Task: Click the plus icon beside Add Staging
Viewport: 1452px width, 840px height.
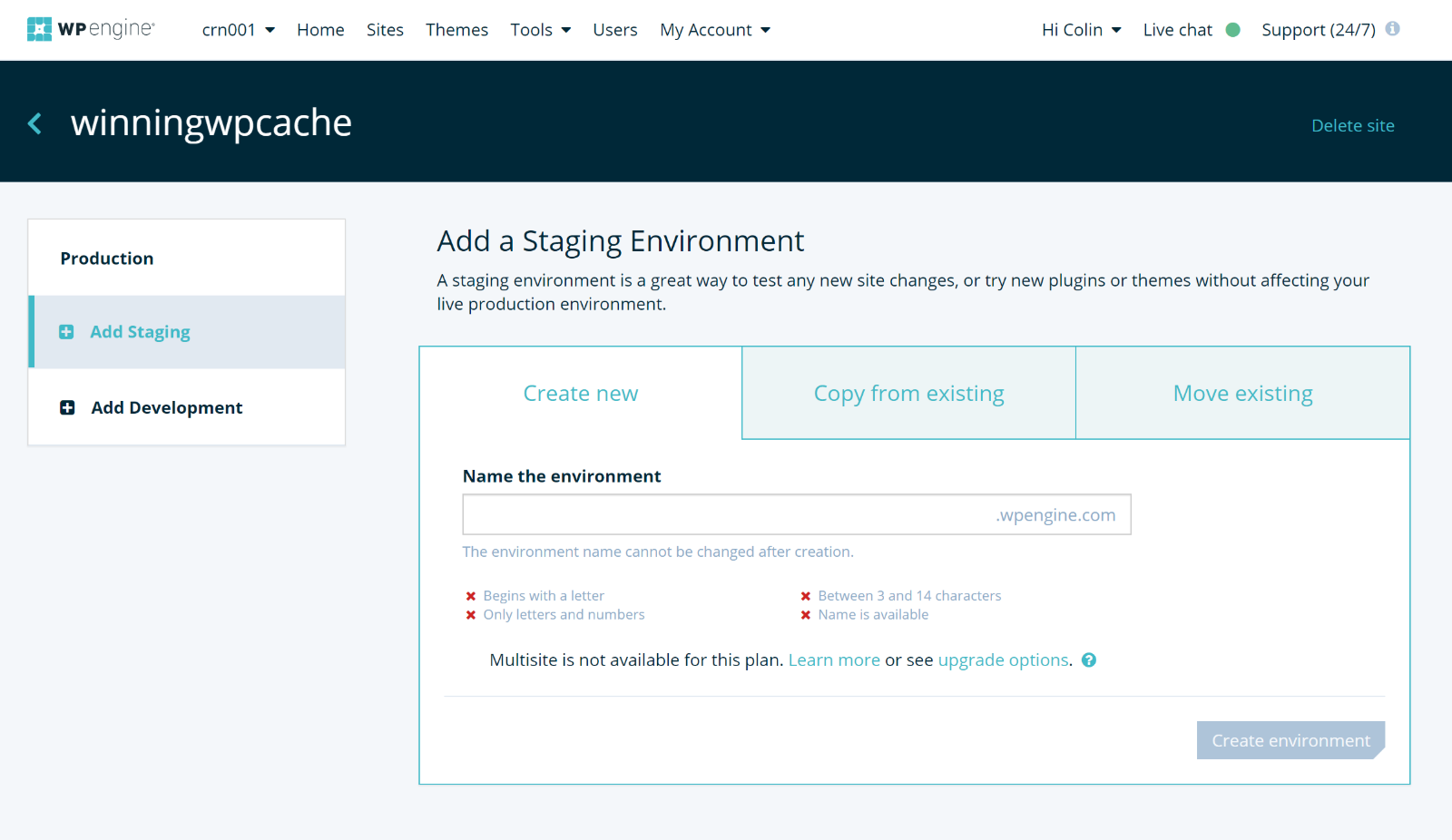Action: [x=66, y=332]
